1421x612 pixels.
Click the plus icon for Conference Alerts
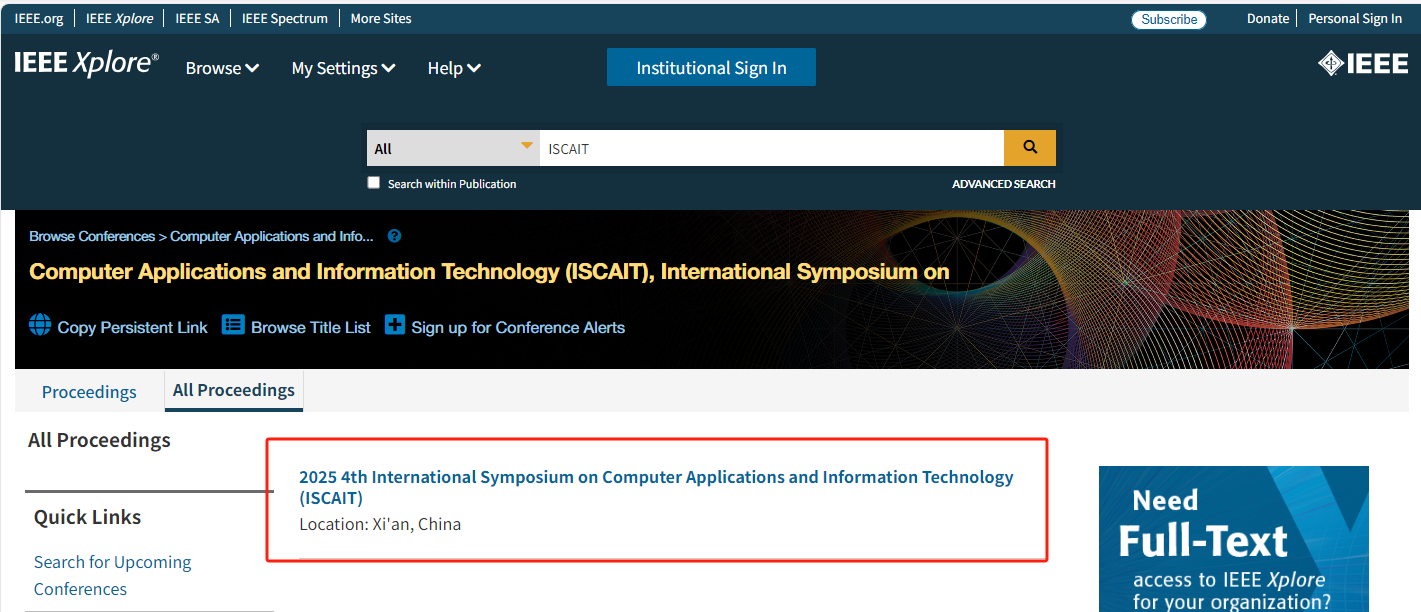pos(395,325)
